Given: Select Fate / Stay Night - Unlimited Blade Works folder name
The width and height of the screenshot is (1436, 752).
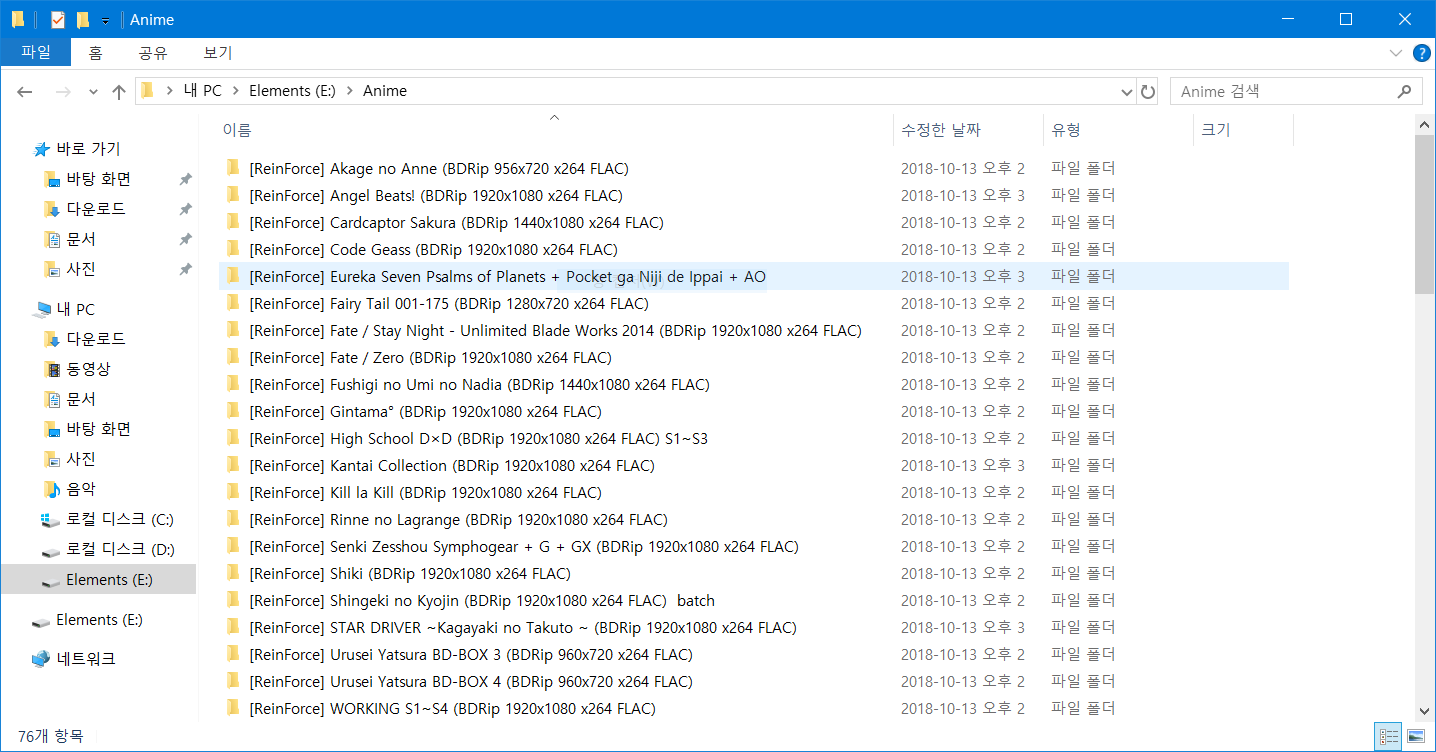Looking at the screenshot, I should click(555, 330).
